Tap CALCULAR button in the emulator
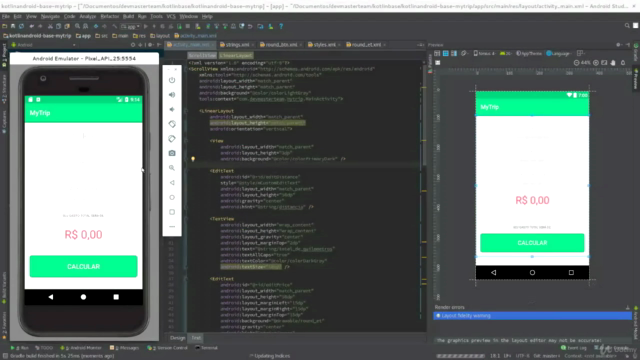The height and width of the screenshot is (360, 640). point(83,267)
